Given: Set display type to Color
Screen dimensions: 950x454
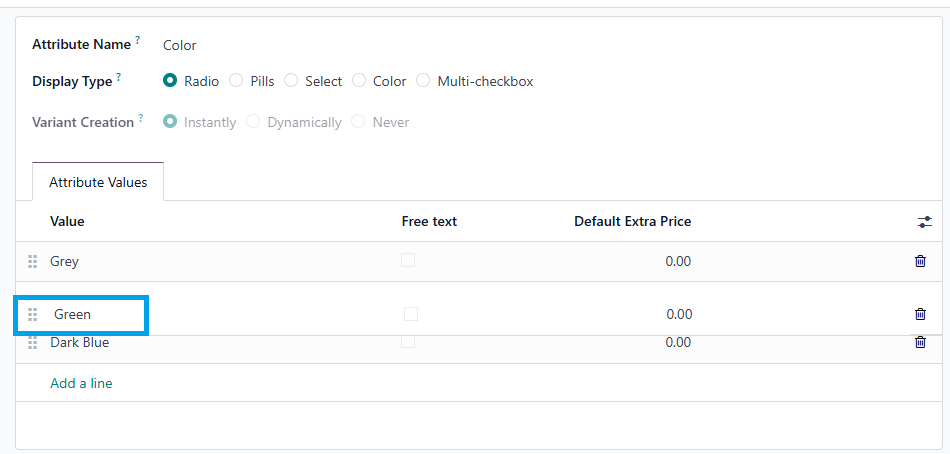Looking at the screenshot, I should click(359, 81).
